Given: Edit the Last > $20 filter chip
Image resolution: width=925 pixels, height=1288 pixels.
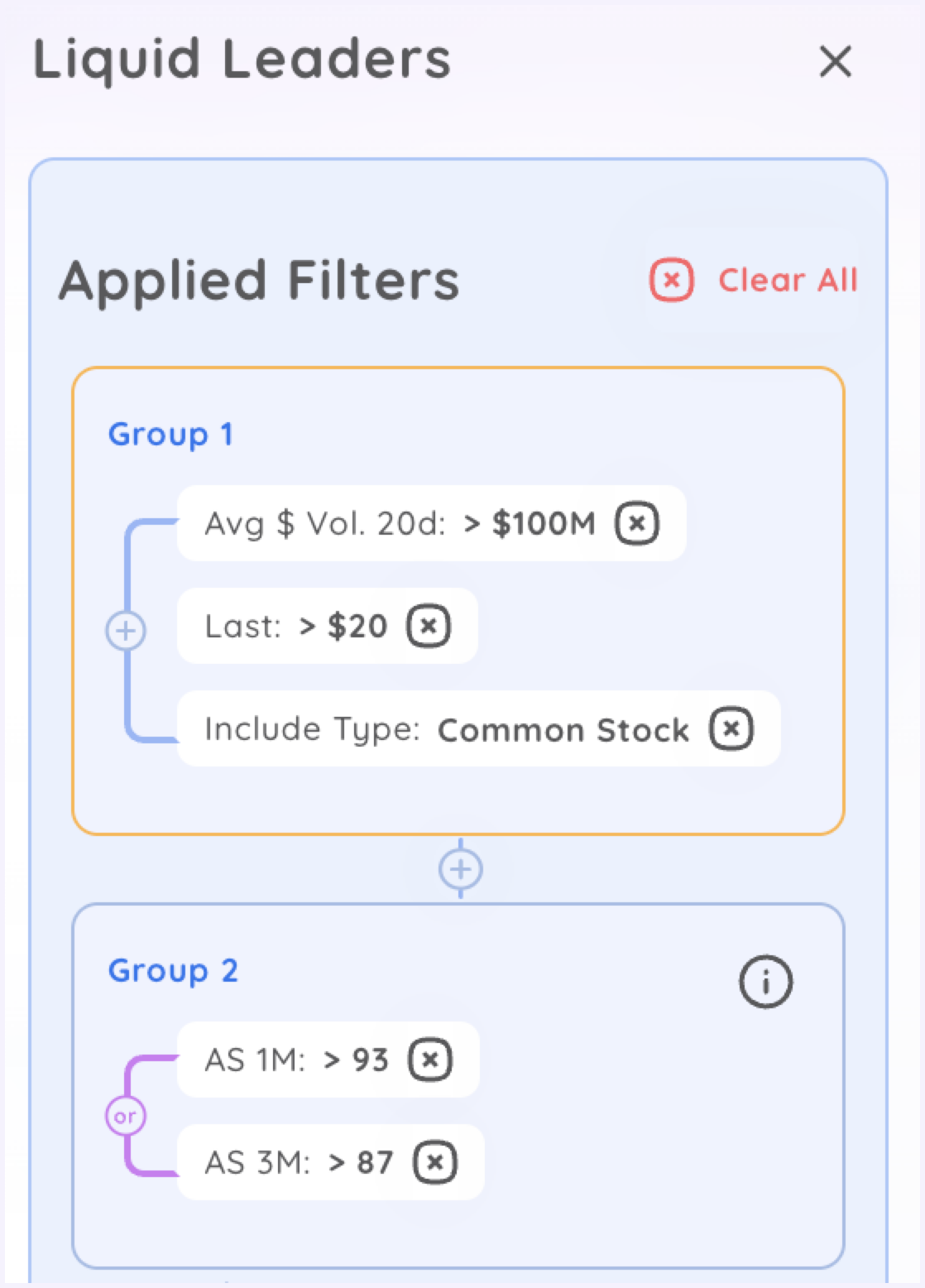Looking at the screenshot, I should tap(295, 626).
